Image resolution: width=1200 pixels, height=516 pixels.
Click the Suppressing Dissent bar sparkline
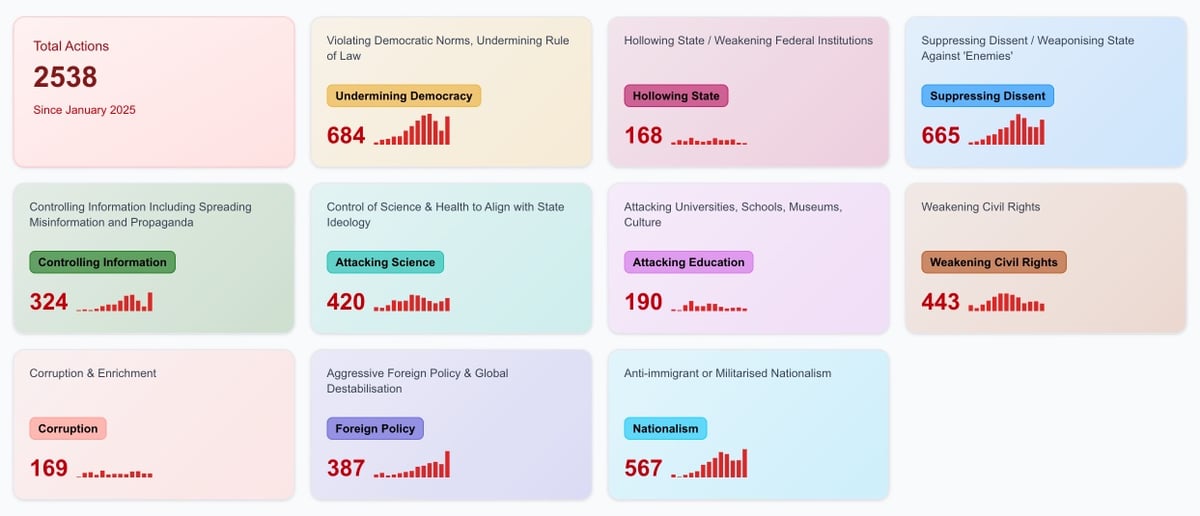[x=1006, y=131]
